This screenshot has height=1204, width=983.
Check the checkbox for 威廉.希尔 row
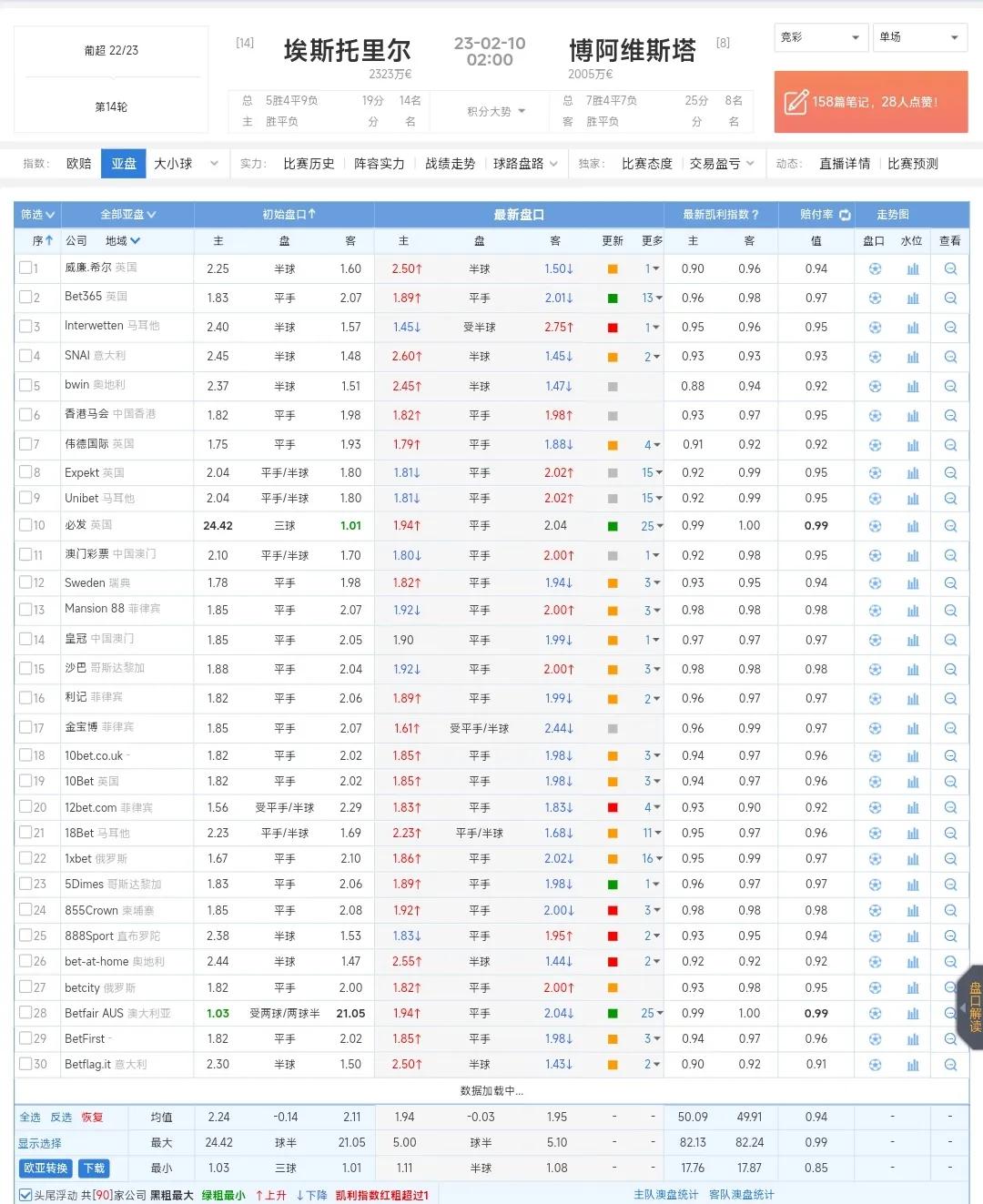[x=27, y=268]
